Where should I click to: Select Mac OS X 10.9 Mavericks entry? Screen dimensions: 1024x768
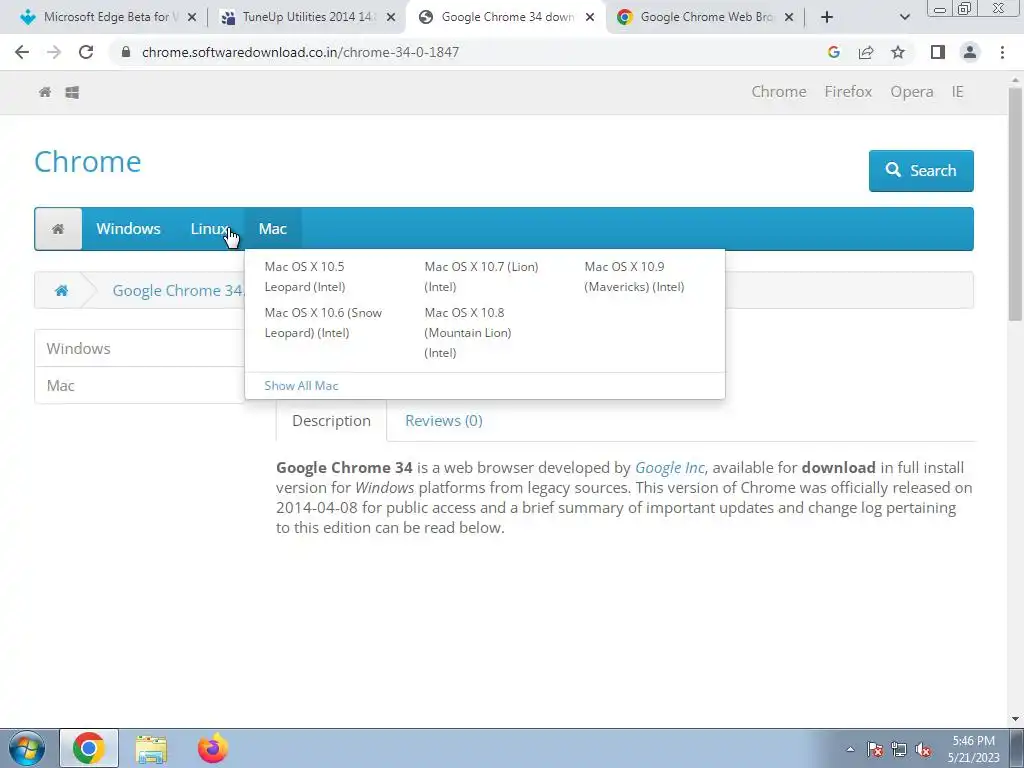pos(634,276)
